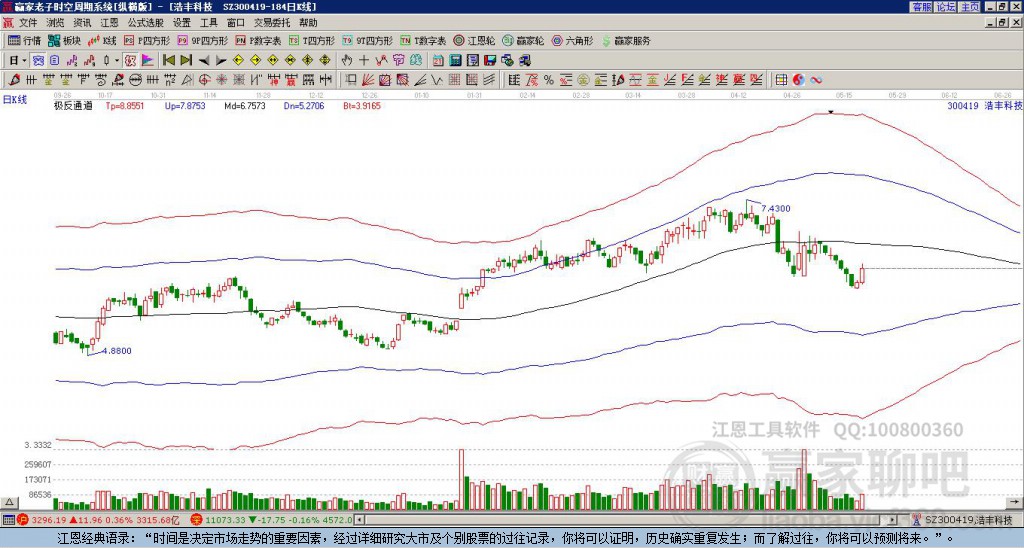Open 江恩轮 Gann wheel

pyautogui.click(x=475, y=40)
